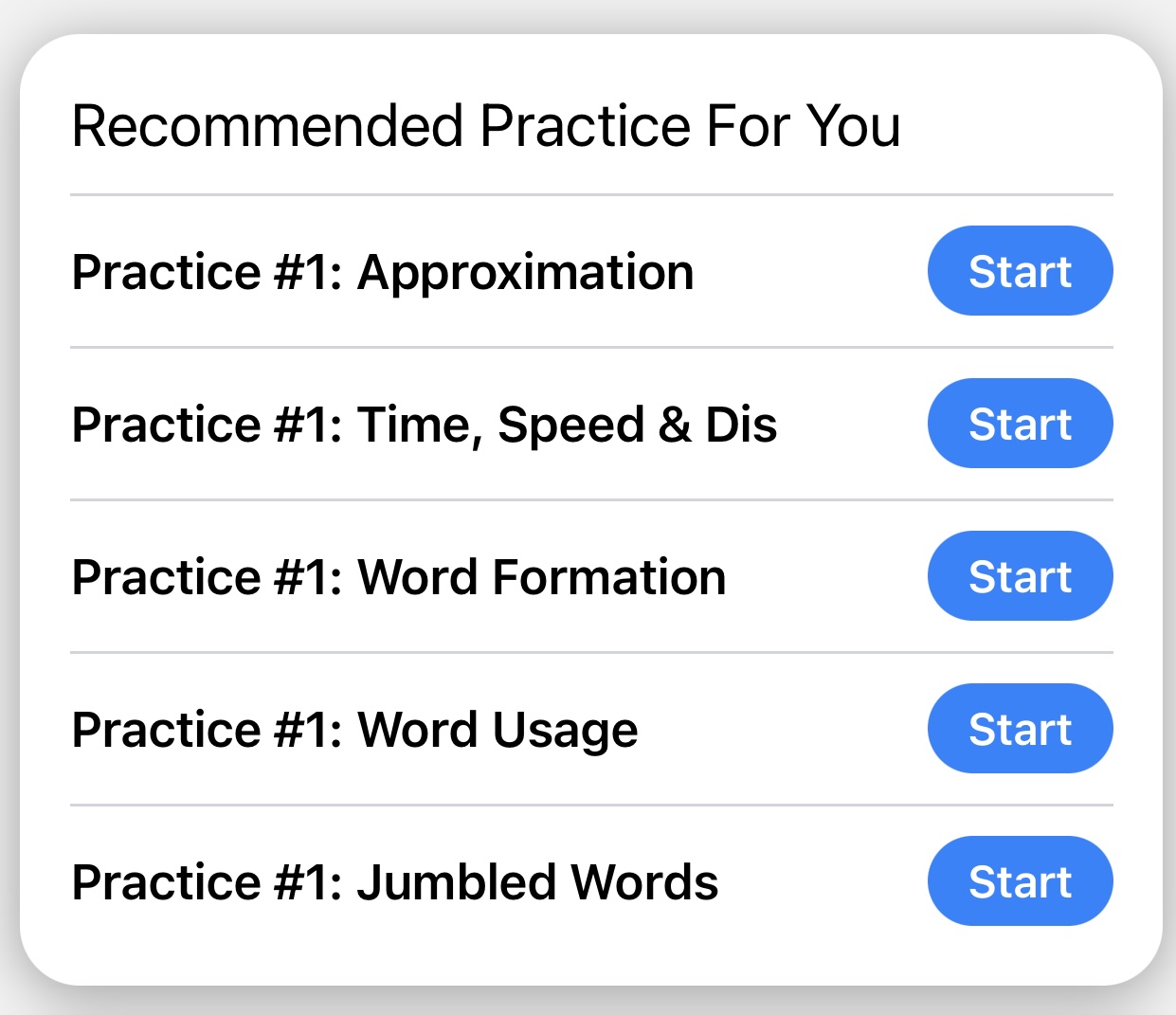Open Practice #1: Word Formation
Viewport: 1176px width, 1015px height.
pyautogui.click(x=399, y=576)
